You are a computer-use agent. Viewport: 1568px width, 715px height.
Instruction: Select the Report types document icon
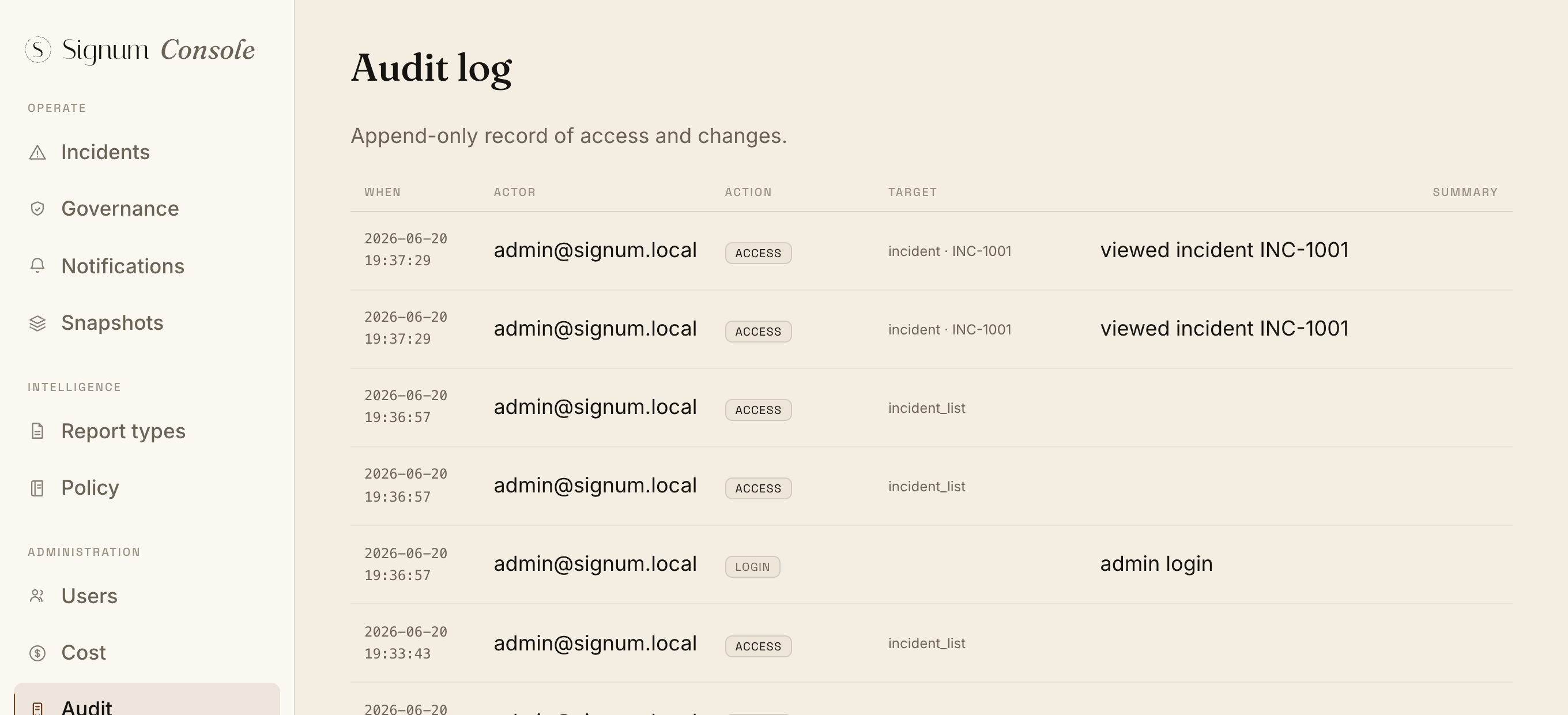pos(37,431)
